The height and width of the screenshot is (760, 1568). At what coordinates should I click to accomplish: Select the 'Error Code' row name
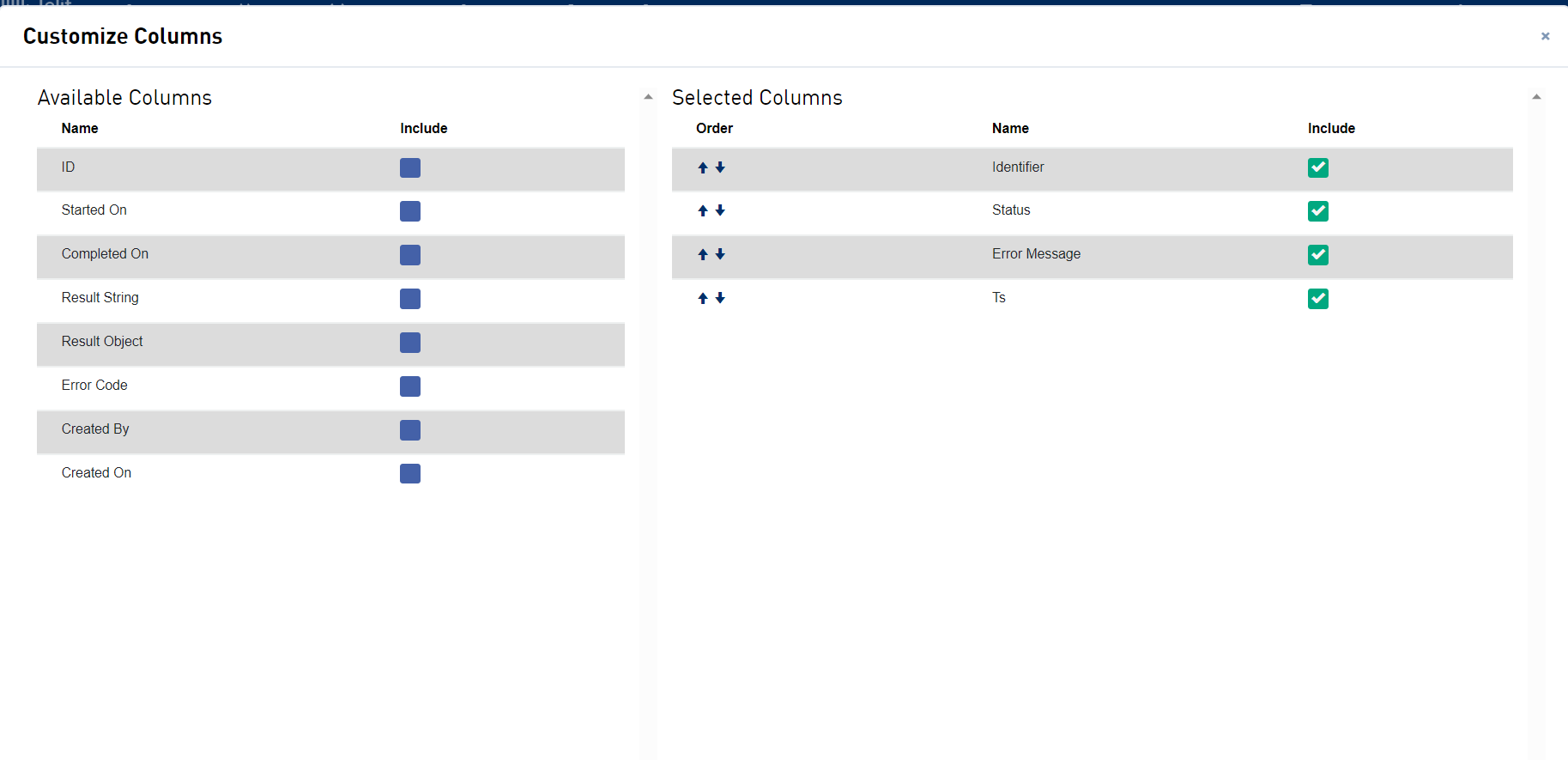point(94,386)
